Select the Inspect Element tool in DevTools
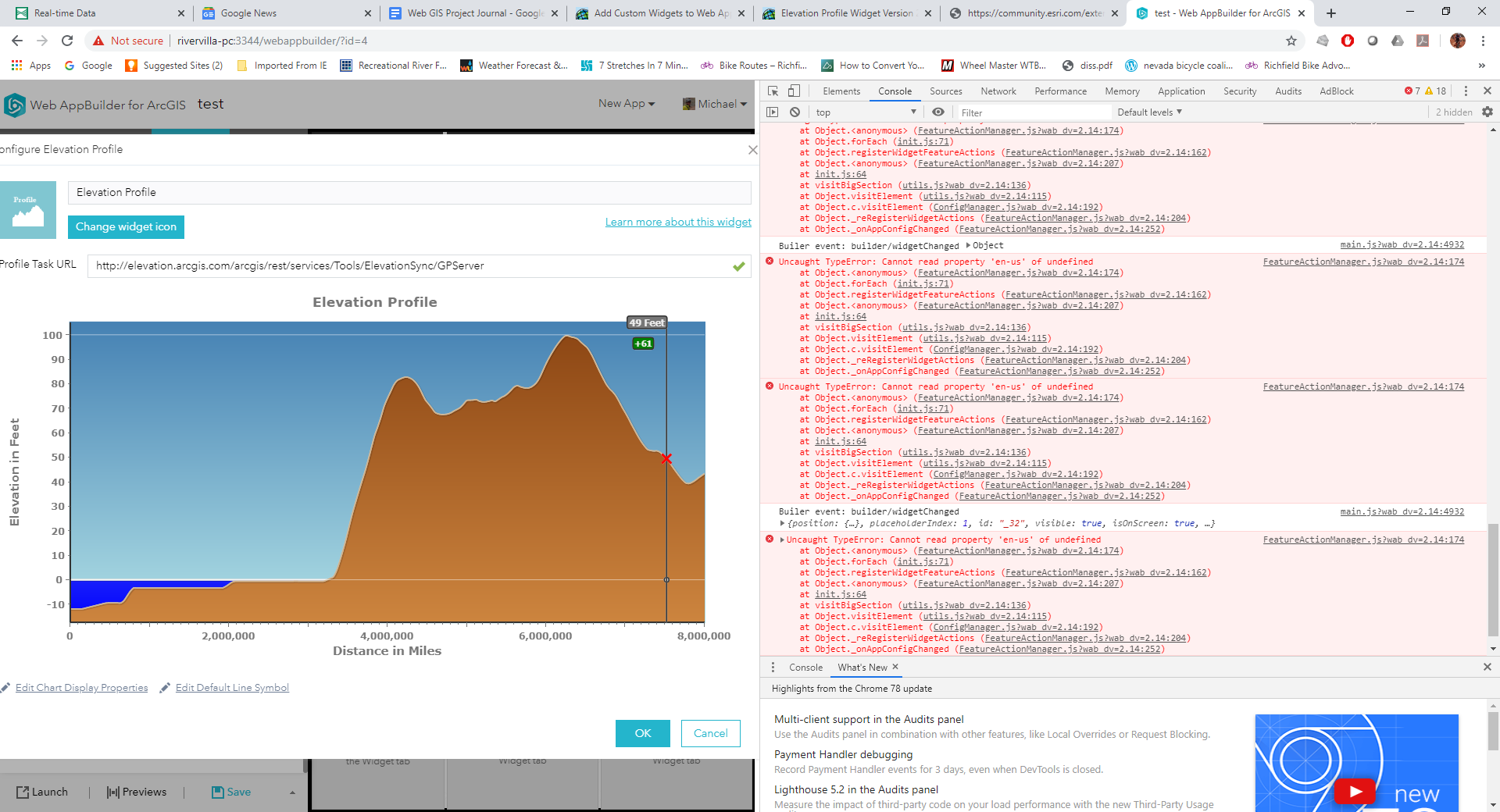This screenshot has width=1500, height=812. 772,91
